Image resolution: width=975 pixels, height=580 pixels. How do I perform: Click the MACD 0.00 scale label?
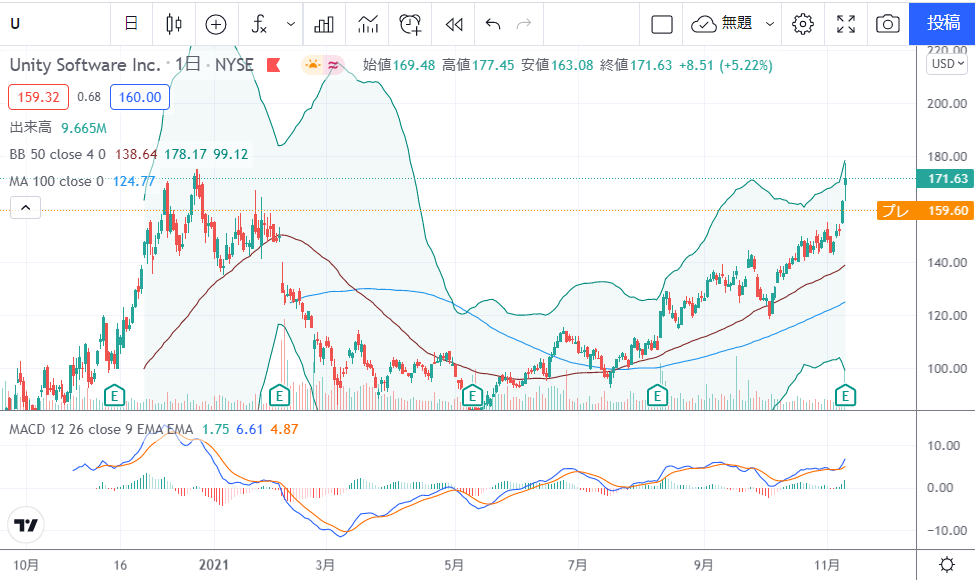click(940, 488)
